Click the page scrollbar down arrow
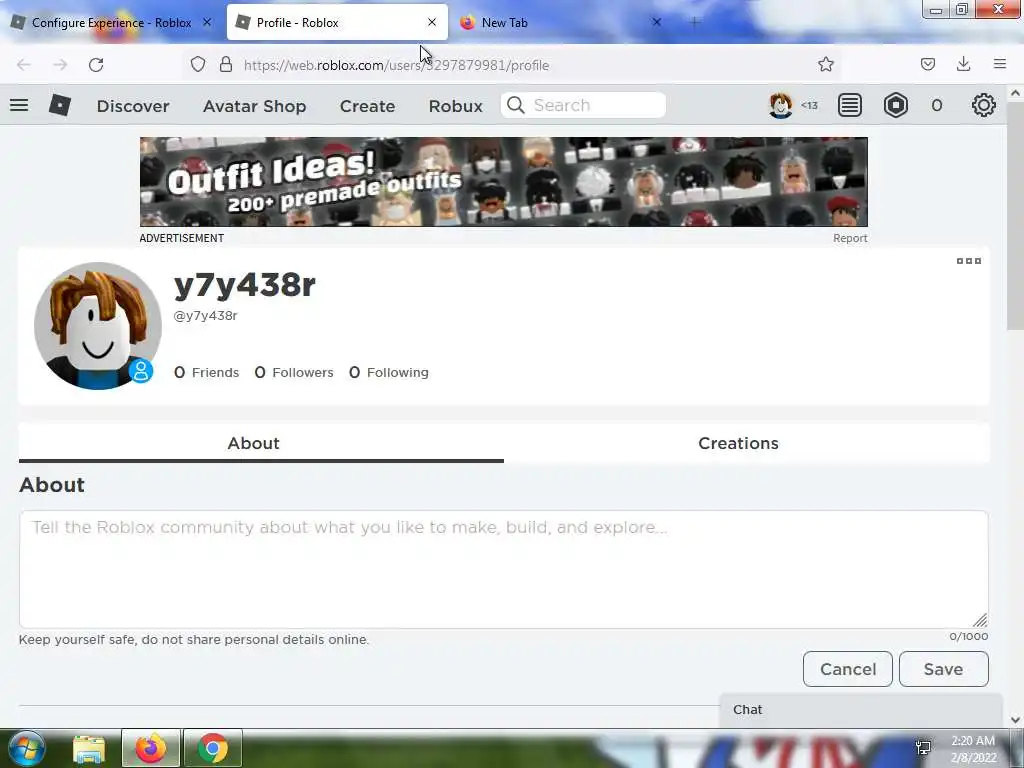The width and height of the screenshot is (1024, 768). coord(1015,720)
